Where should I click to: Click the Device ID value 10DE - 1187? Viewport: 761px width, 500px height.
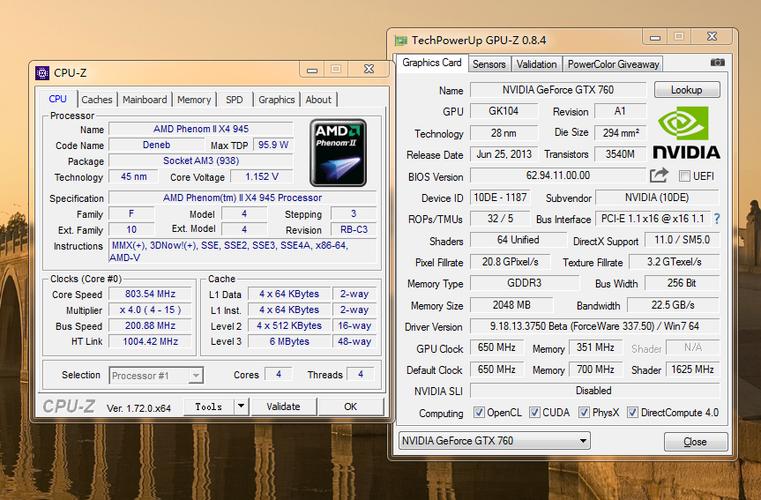[500, 198]
